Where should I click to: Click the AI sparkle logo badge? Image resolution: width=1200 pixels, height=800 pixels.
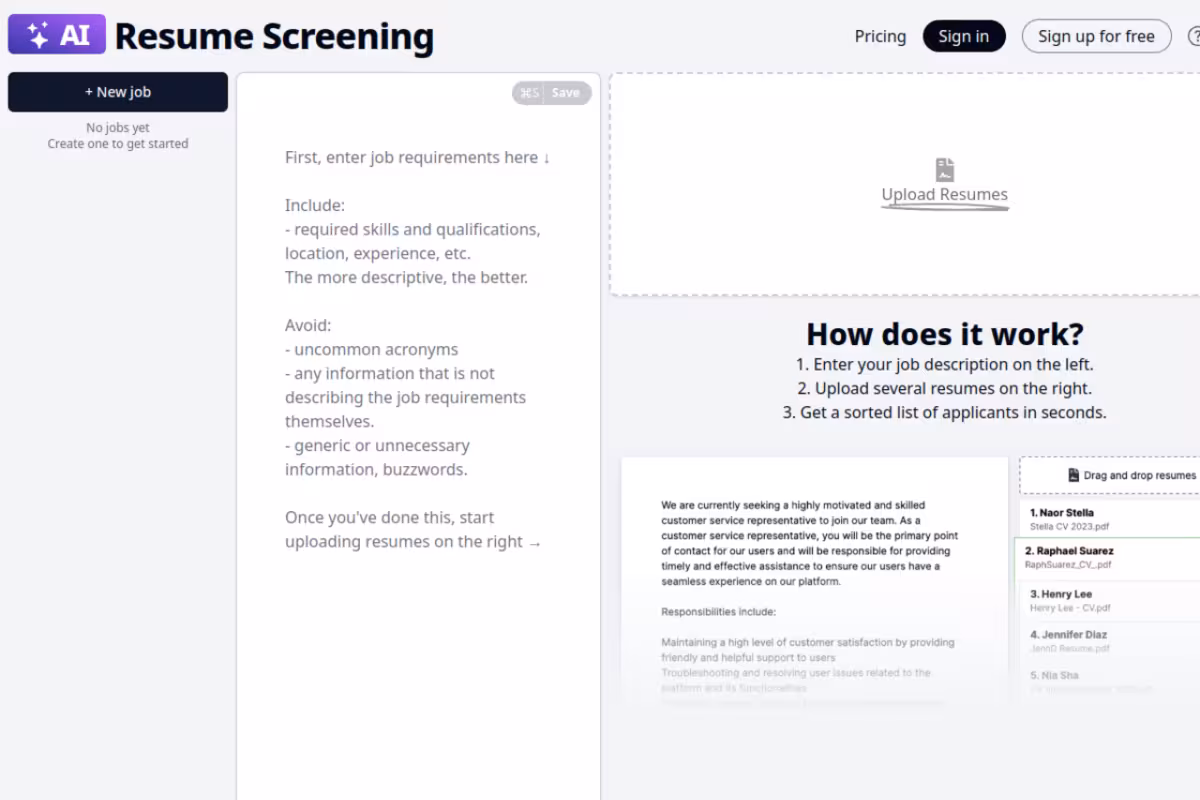click(x=57, y=35)
